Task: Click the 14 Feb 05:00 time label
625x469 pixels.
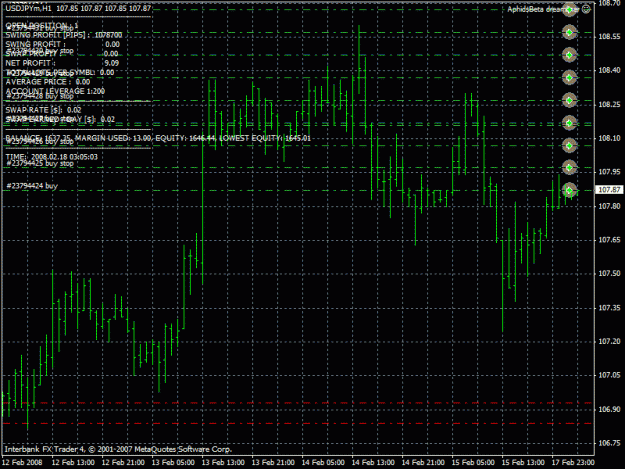Action: point(323,463)
